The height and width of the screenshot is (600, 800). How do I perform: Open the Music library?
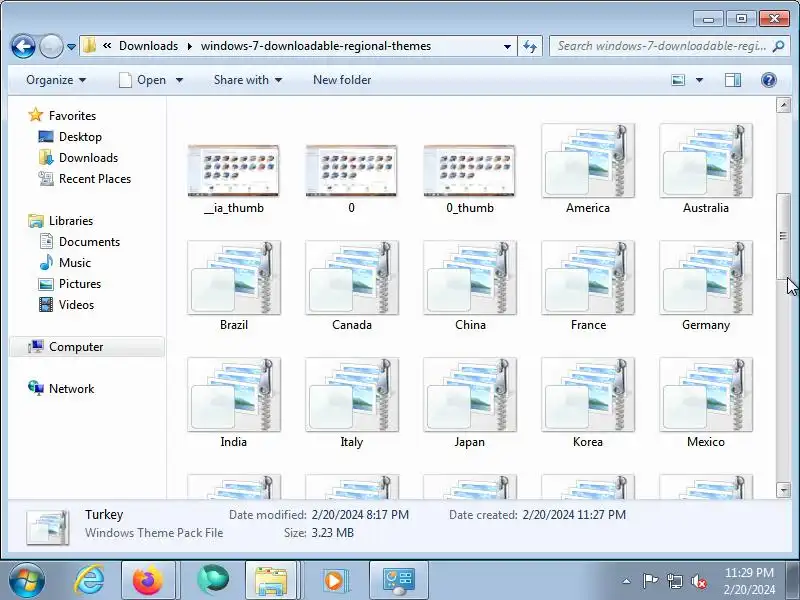[x=74, y=263]
